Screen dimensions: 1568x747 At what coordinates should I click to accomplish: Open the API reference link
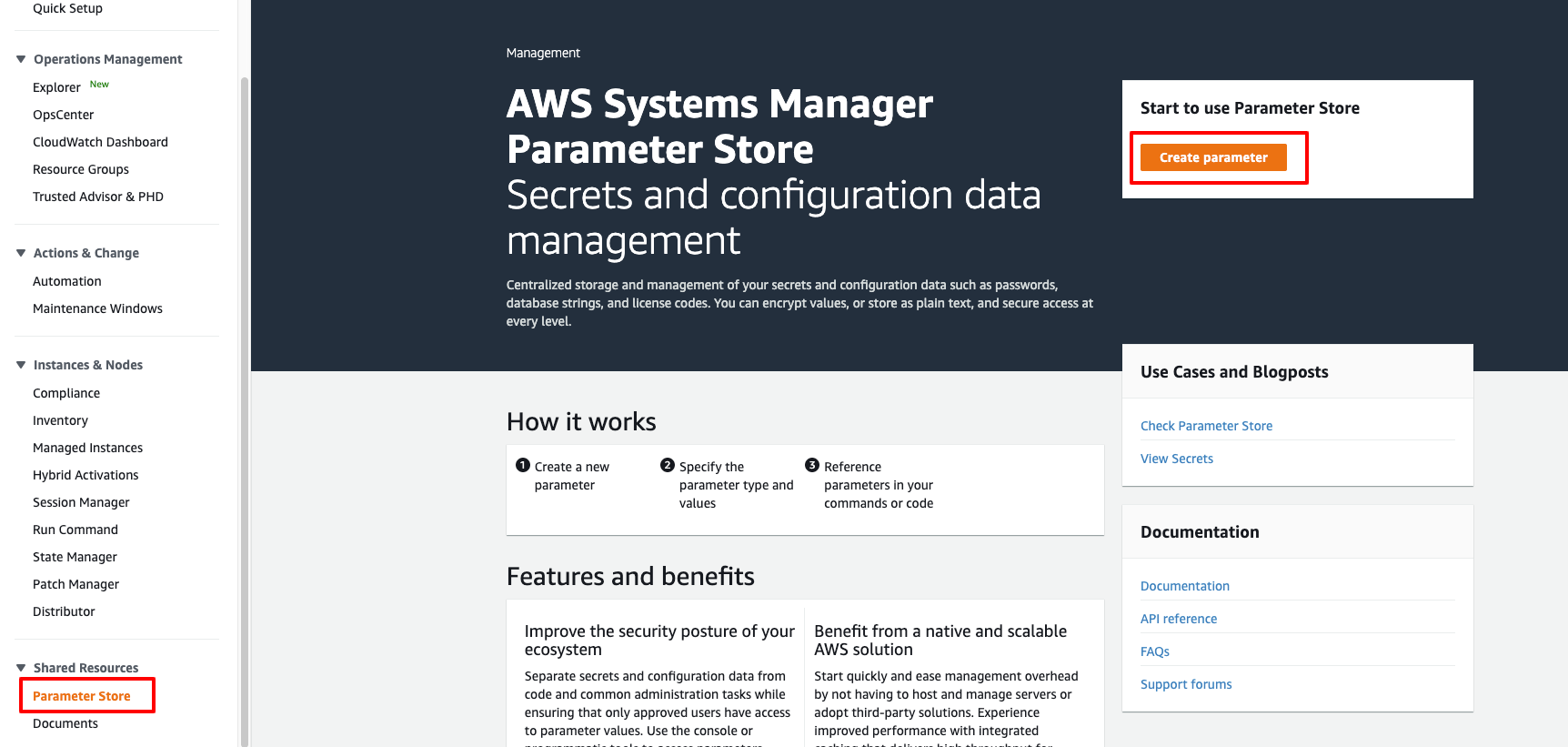pyautogui.click(x=1178, y=619)
